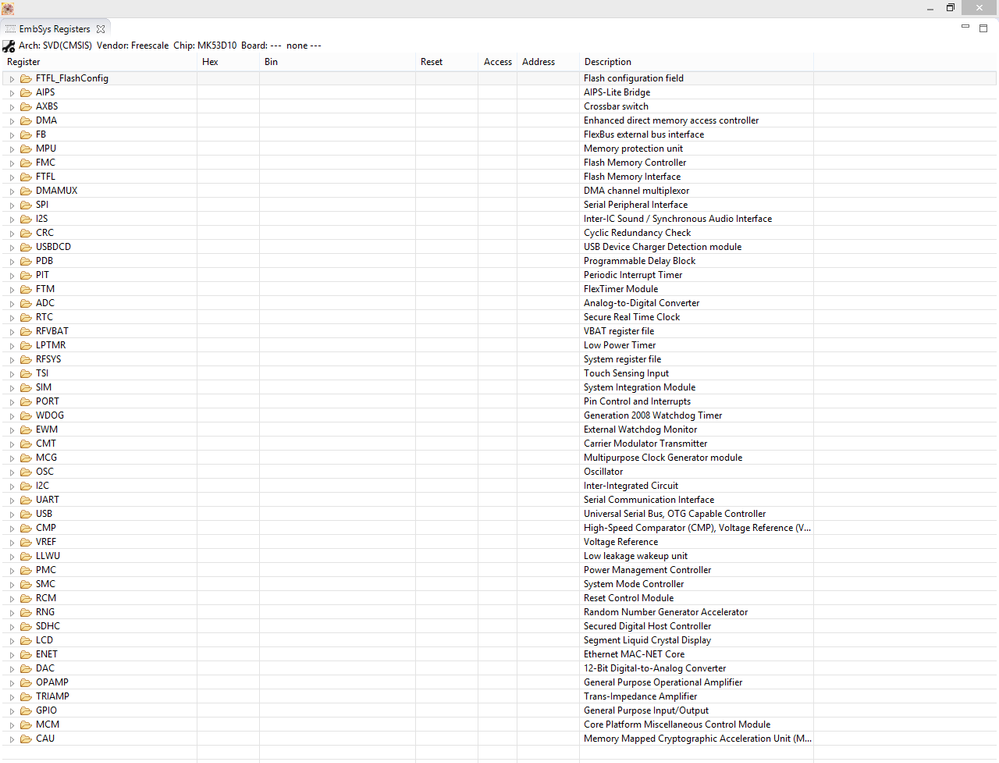This screenshot has height=763, width=999.
Task: Select the CAU tree row
Action: coord(500,739)
